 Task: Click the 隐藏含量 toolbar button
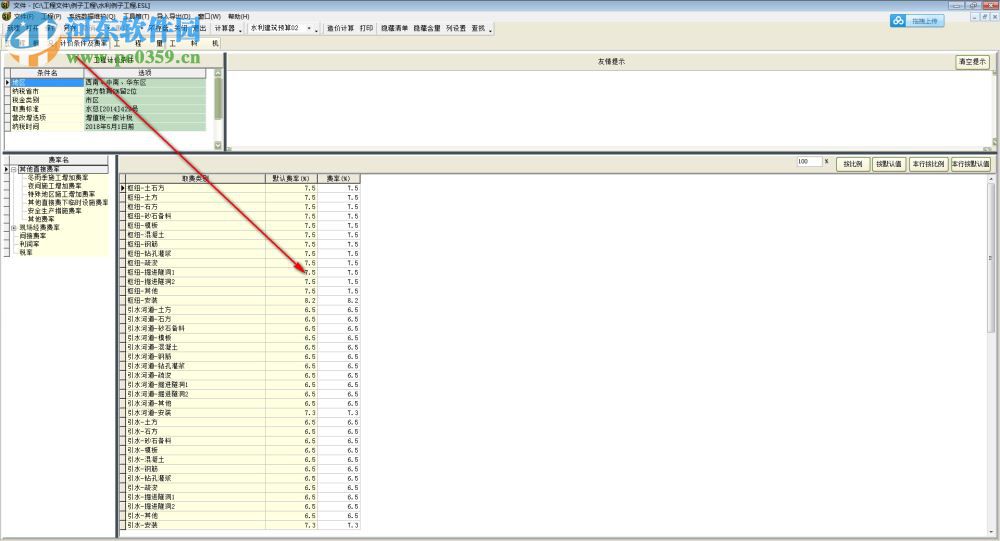[x=427, y=29]
